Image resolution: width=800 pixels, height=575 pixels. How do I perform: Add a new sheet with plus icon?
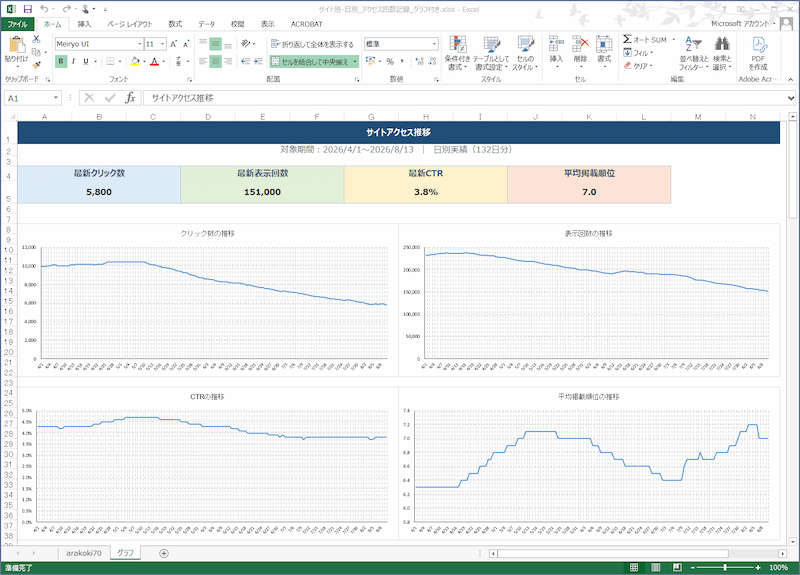pos(164,553)
